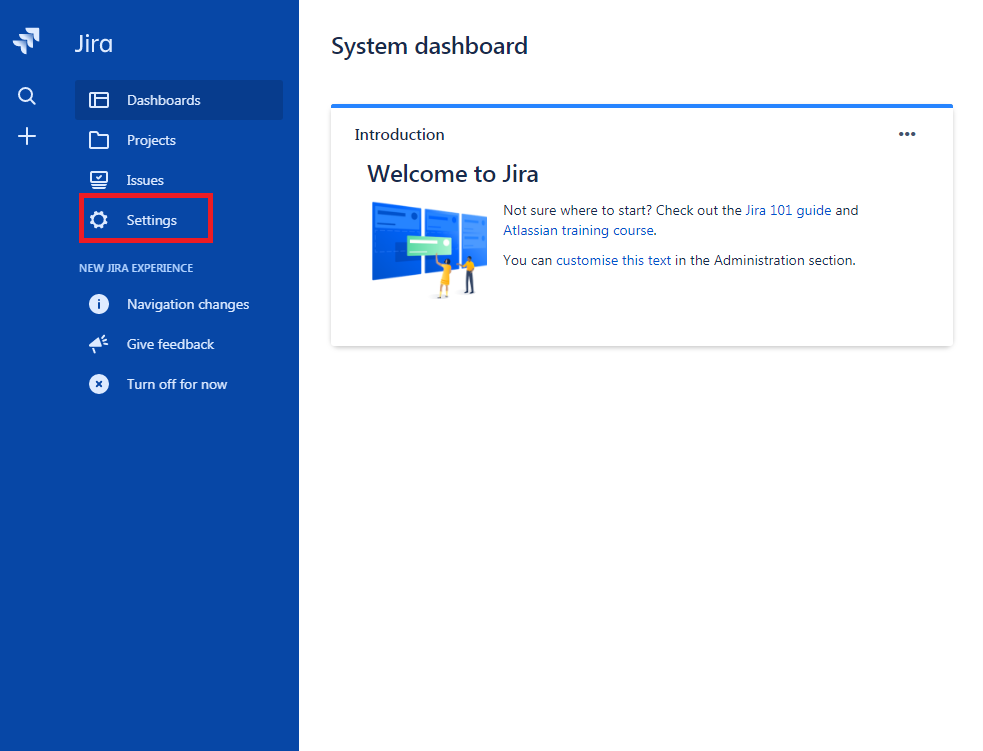Click the System dashboard heading

429,46
